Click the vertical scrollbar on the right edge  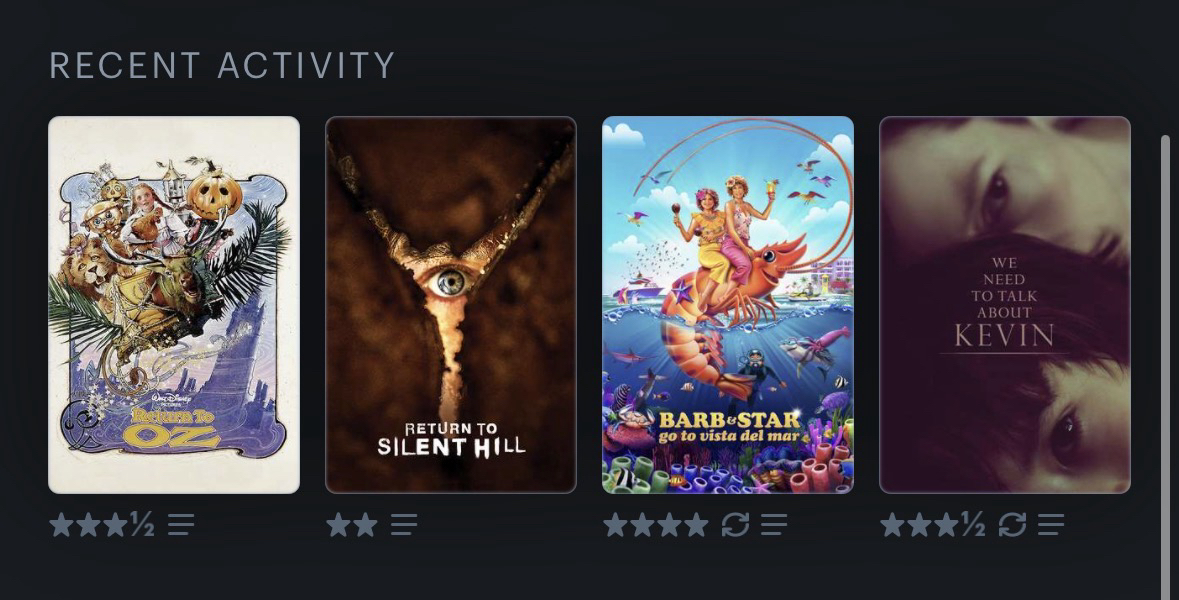point(1165,367)
